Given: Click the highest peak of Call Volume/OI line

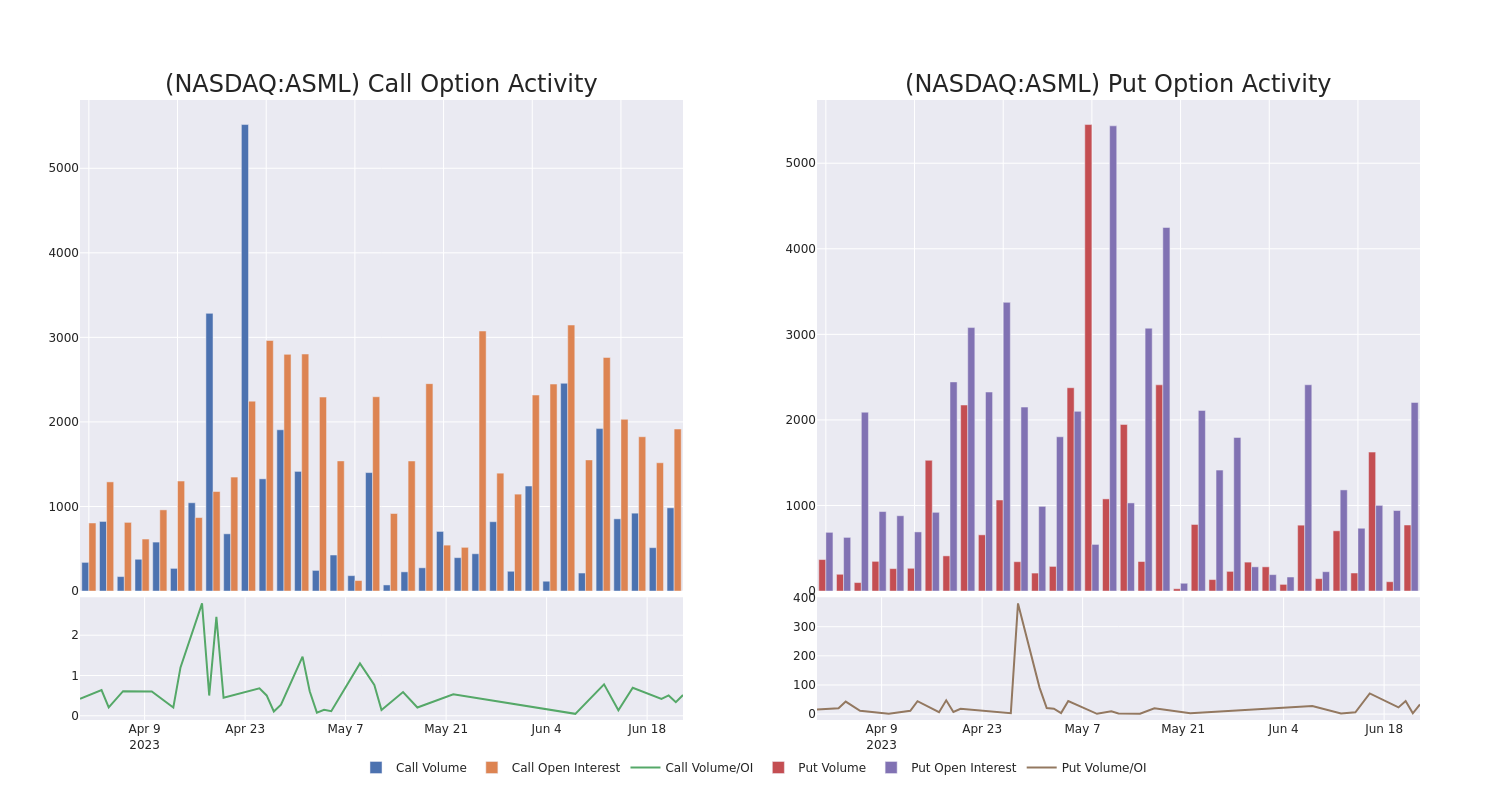Looking at the screenshot, I should (202, 603).
